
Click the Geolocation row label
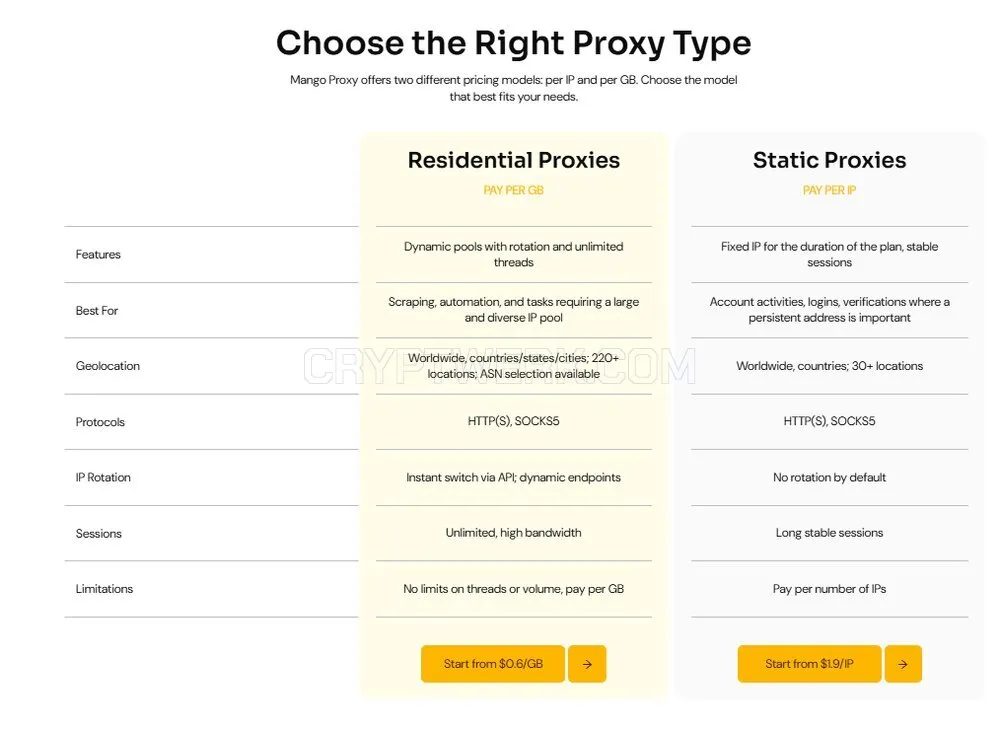click(107, 366)
